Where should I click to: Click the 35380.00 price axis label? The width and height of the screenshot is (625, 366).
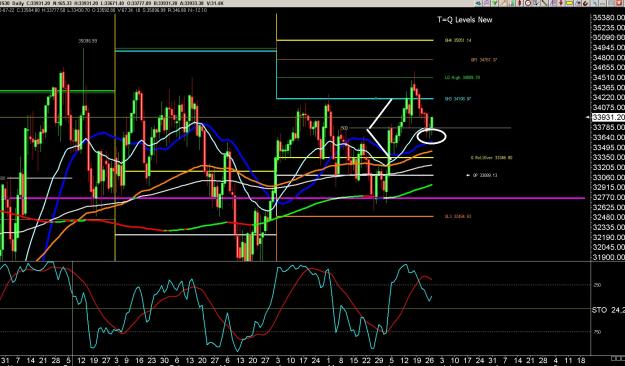tap(609, 18)
